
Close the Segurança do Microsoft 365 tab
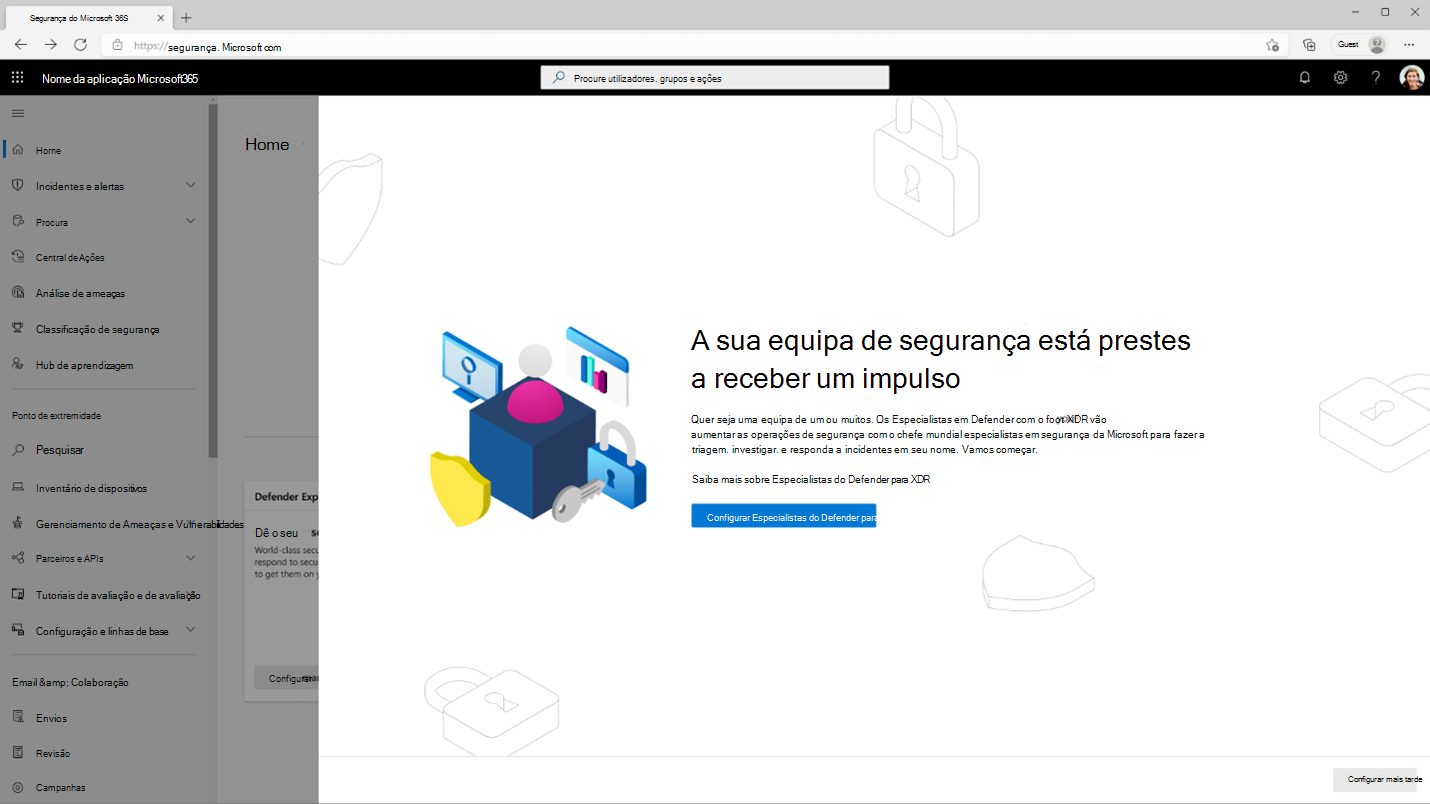pyautogui.click(x=160, y=18)
